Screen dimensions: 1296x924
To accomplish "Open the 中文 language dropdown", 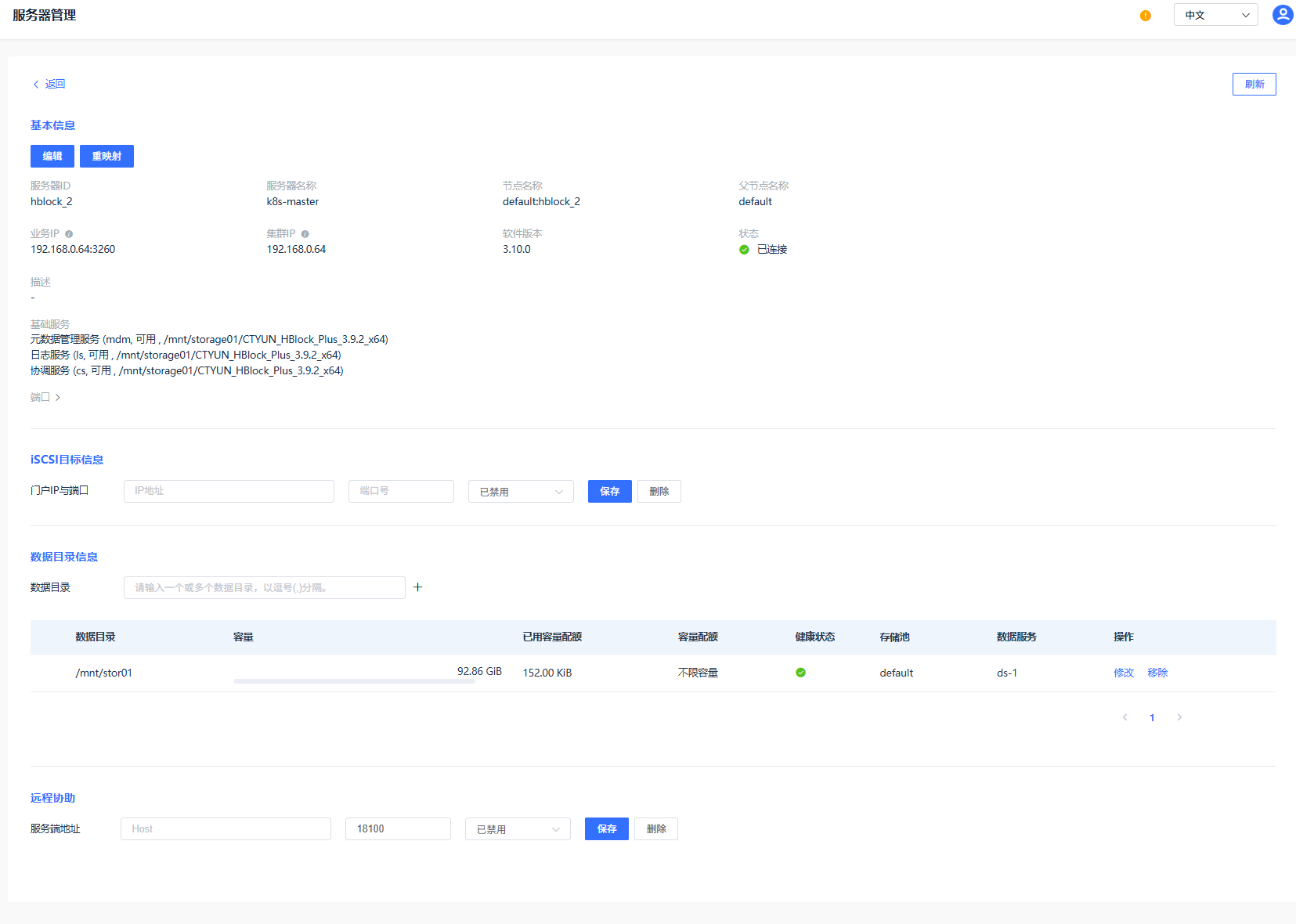I will coord(1215,15).
